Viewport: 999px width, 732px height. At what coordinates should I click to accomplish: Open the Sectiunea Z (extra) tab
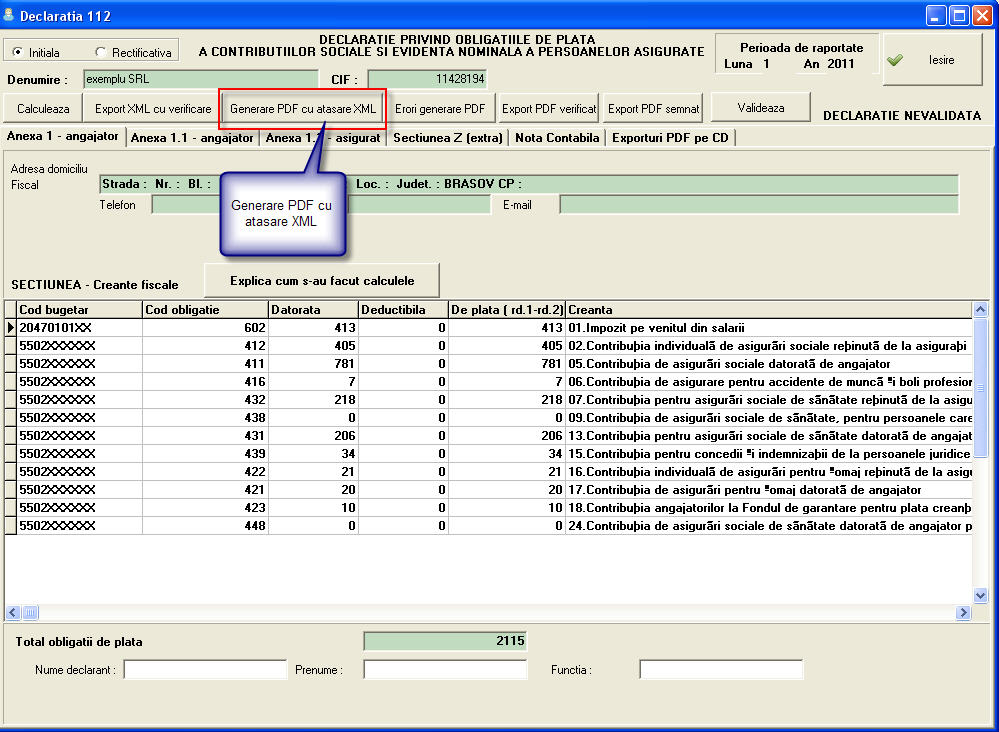coord(447,138)
